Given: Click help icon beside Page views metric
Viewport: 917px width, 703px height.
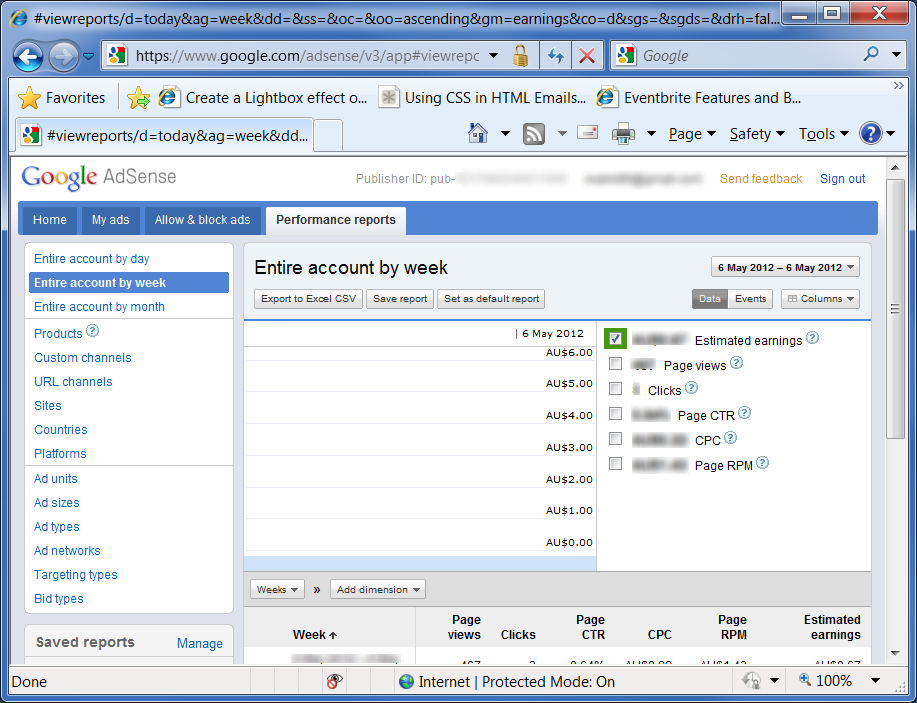Looking at the screenshot, I should coord(736,363).
